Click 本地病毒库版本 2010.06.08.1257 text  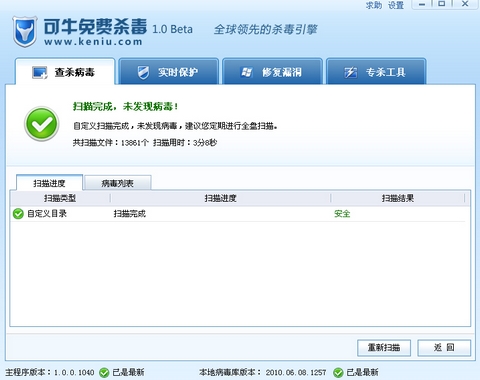263,372
